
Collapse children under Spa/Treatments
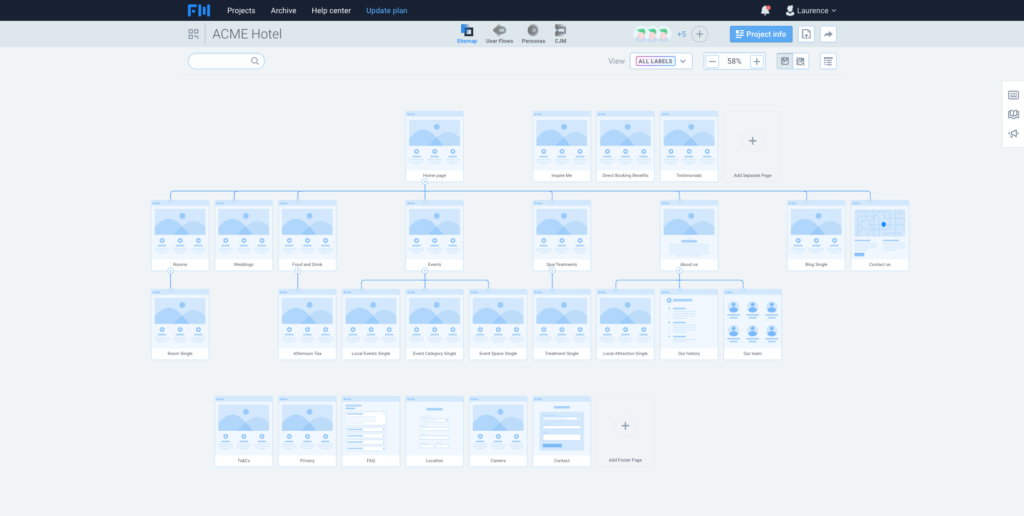click(x=552, y=270)
